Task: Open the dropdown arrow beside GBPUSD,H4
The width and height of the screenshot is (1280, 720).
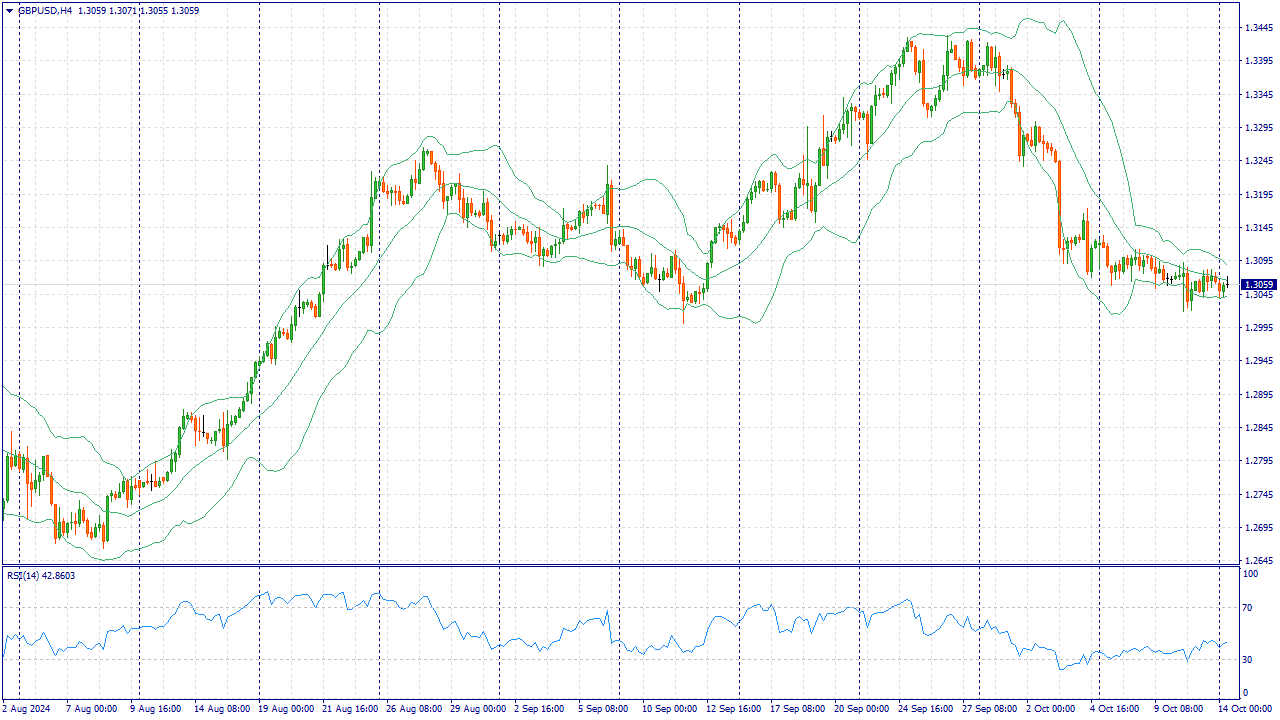Action: (9, 11)
